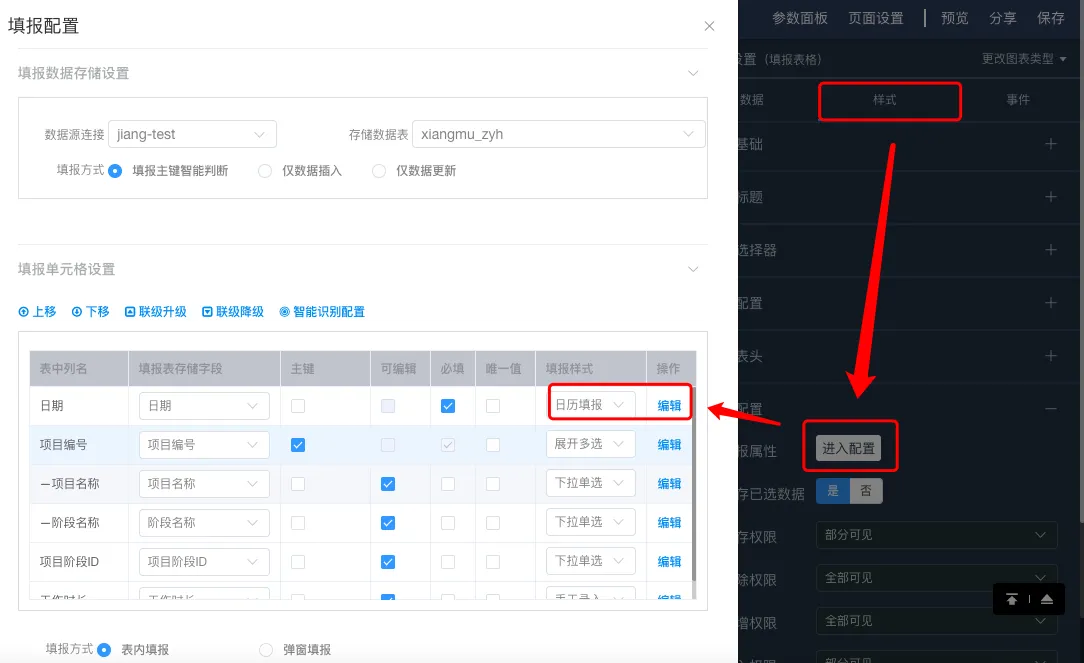Open 页面设置 in top bar
Image resolution: width=1084 pixels, height=663 pixels.
(876, 18)
